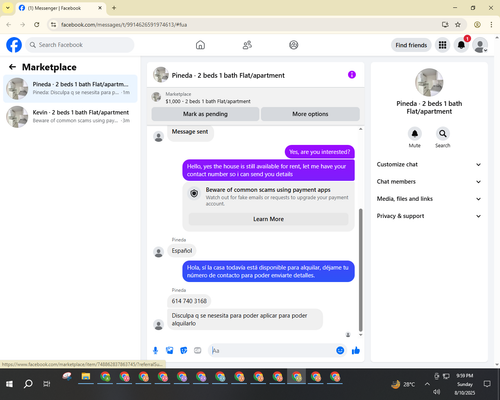Open conversation information purple icon
Image resolution: width=500 pixels, height=400 pixels.
click(x=352, y=75)
